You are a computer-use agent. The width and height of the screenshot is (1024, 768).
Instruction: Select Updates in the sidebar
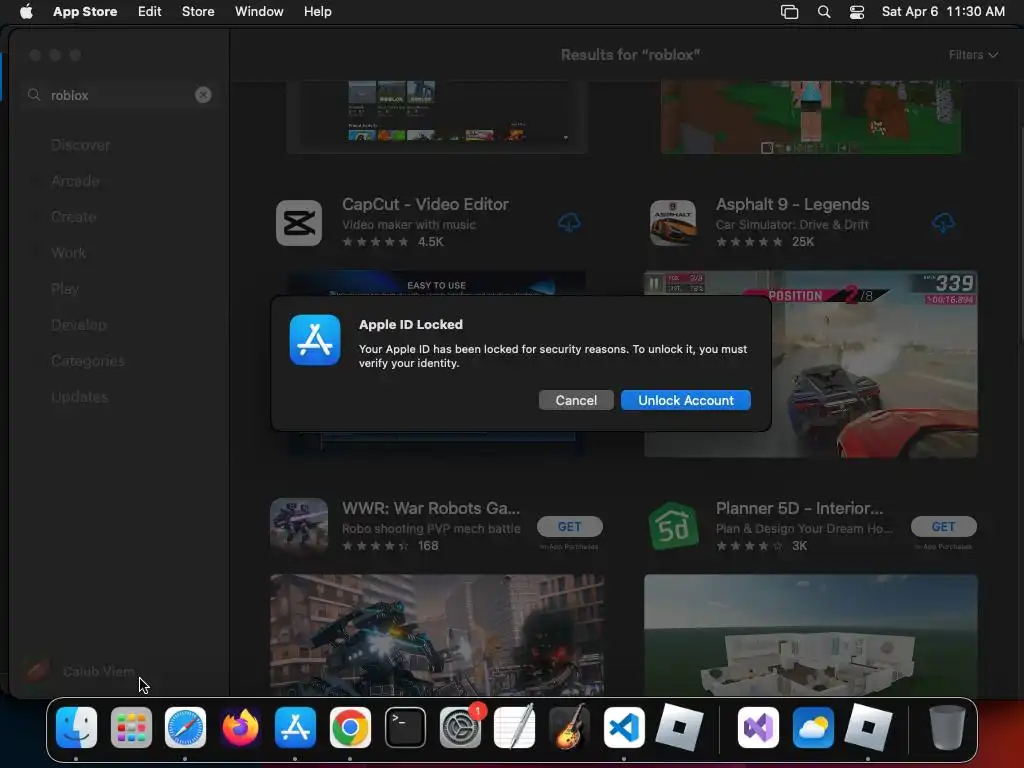point(79,396)
